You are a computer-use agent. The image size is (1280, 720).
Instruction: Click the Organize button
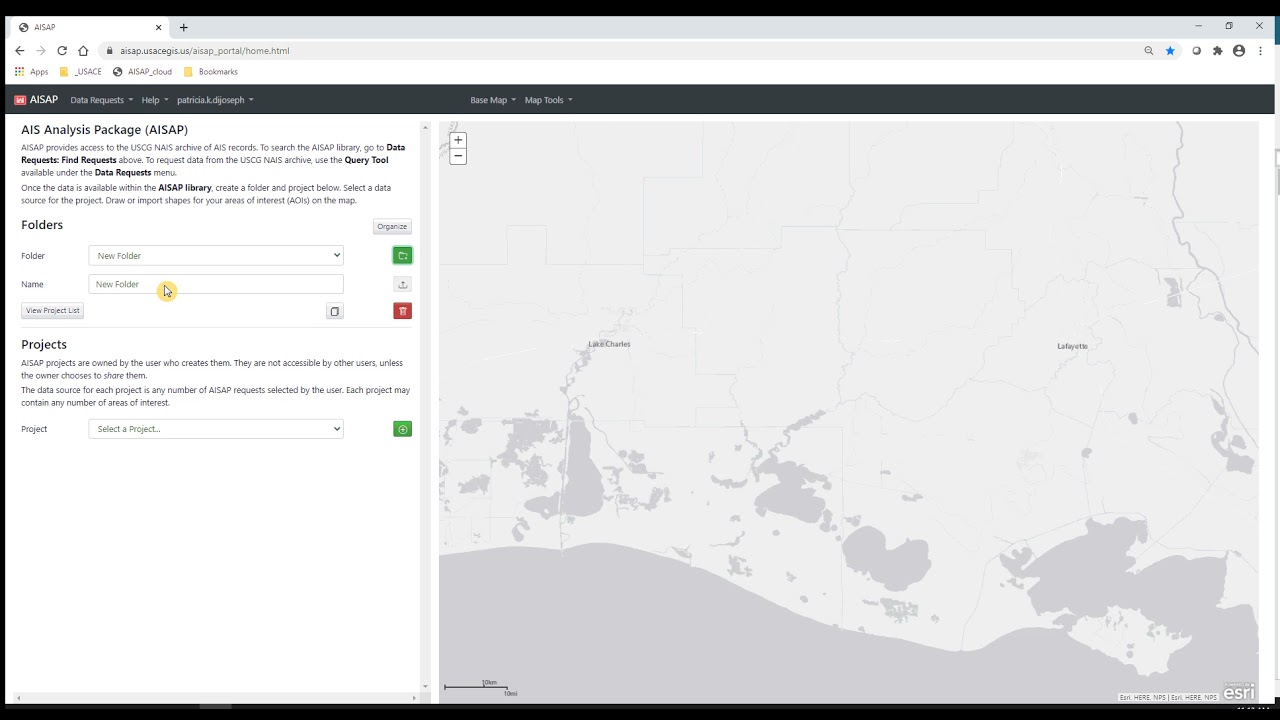pyautogui.click(x=392, y=227)
